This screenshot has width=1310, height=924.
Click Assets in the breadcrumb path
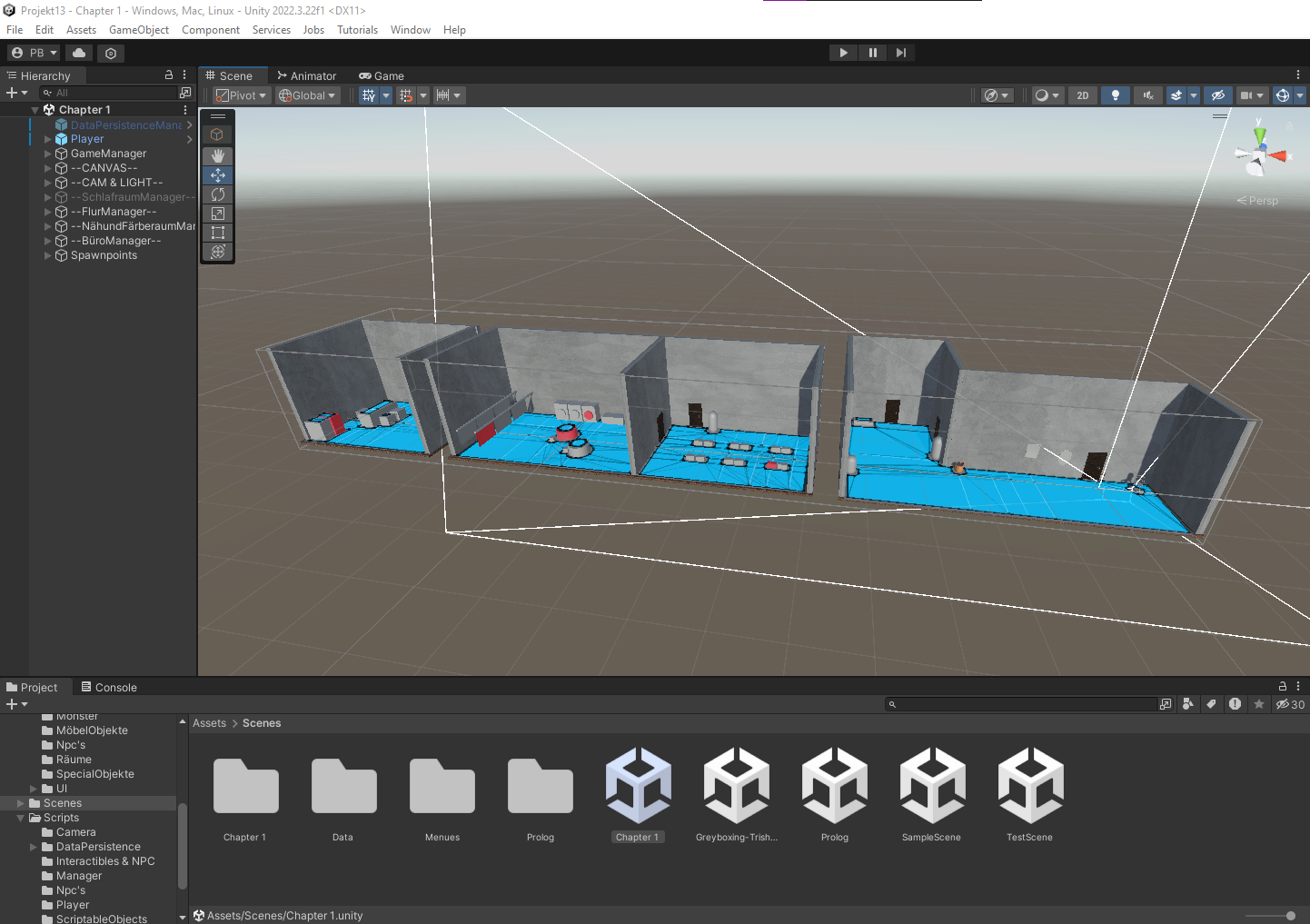(x=209, y=723)
